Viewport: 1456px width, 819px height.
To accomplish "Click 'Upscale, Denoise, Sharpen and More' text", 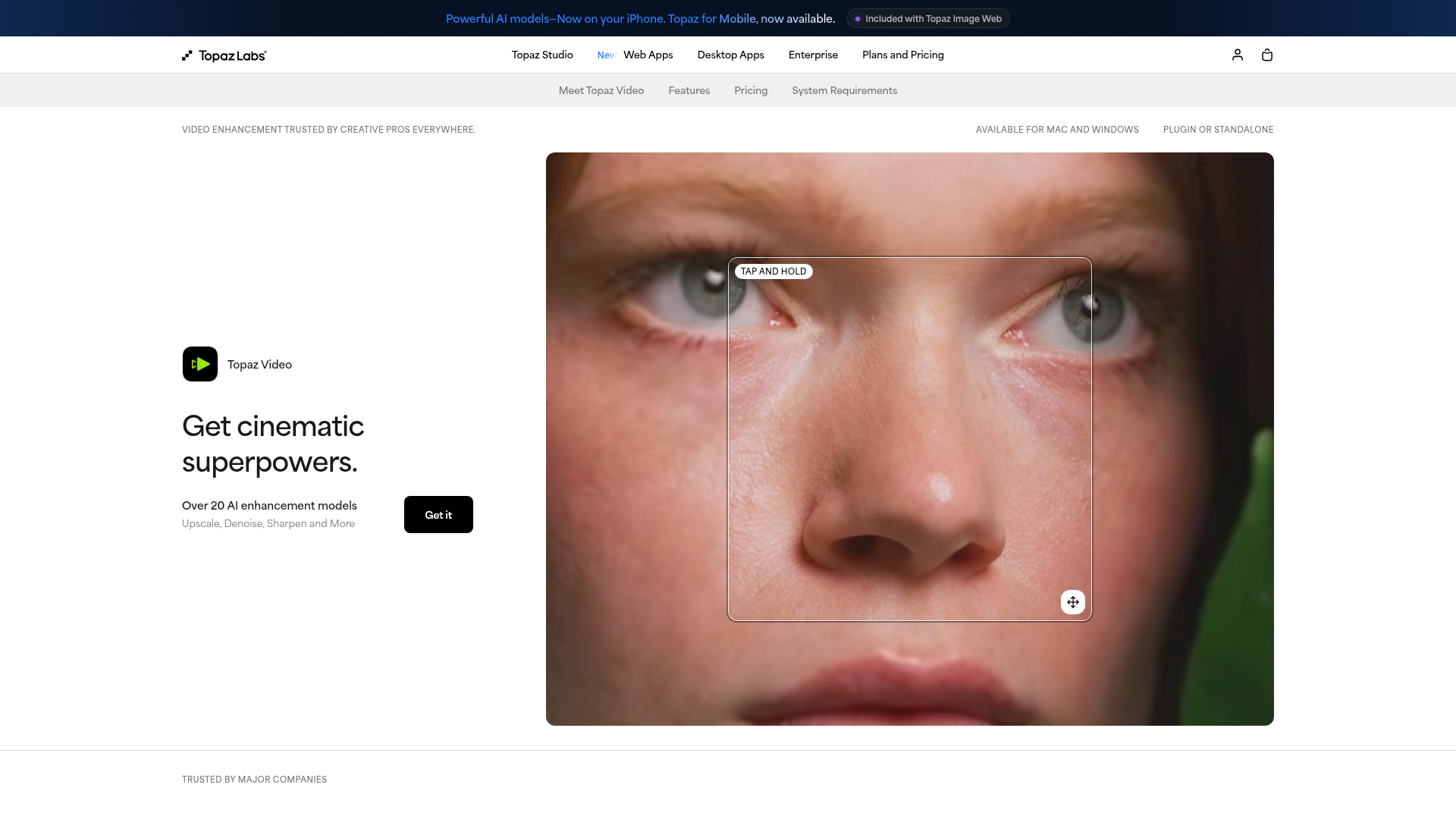I will [268, 524].
